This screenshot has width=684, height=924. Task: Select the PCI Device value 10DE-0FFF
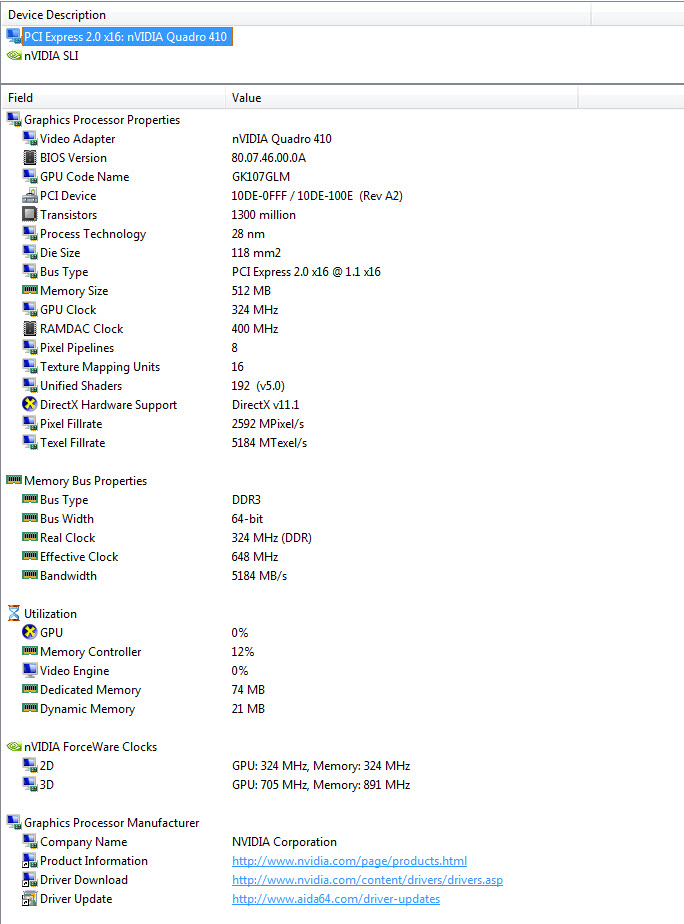(317, 196)
